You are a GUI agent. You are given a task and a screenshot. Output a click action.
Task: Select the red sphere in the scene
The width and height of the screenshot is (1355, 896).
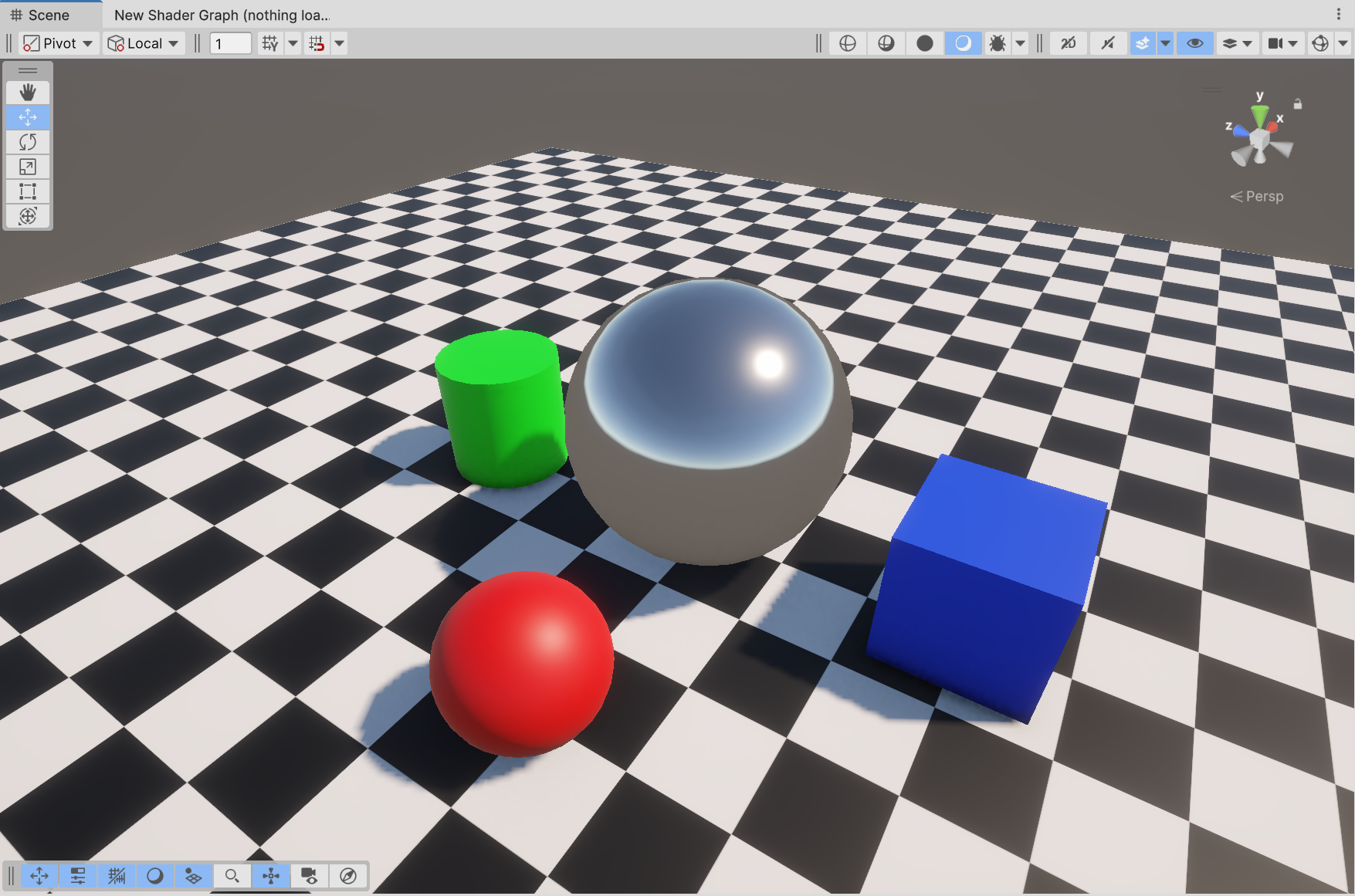point(522,664)
